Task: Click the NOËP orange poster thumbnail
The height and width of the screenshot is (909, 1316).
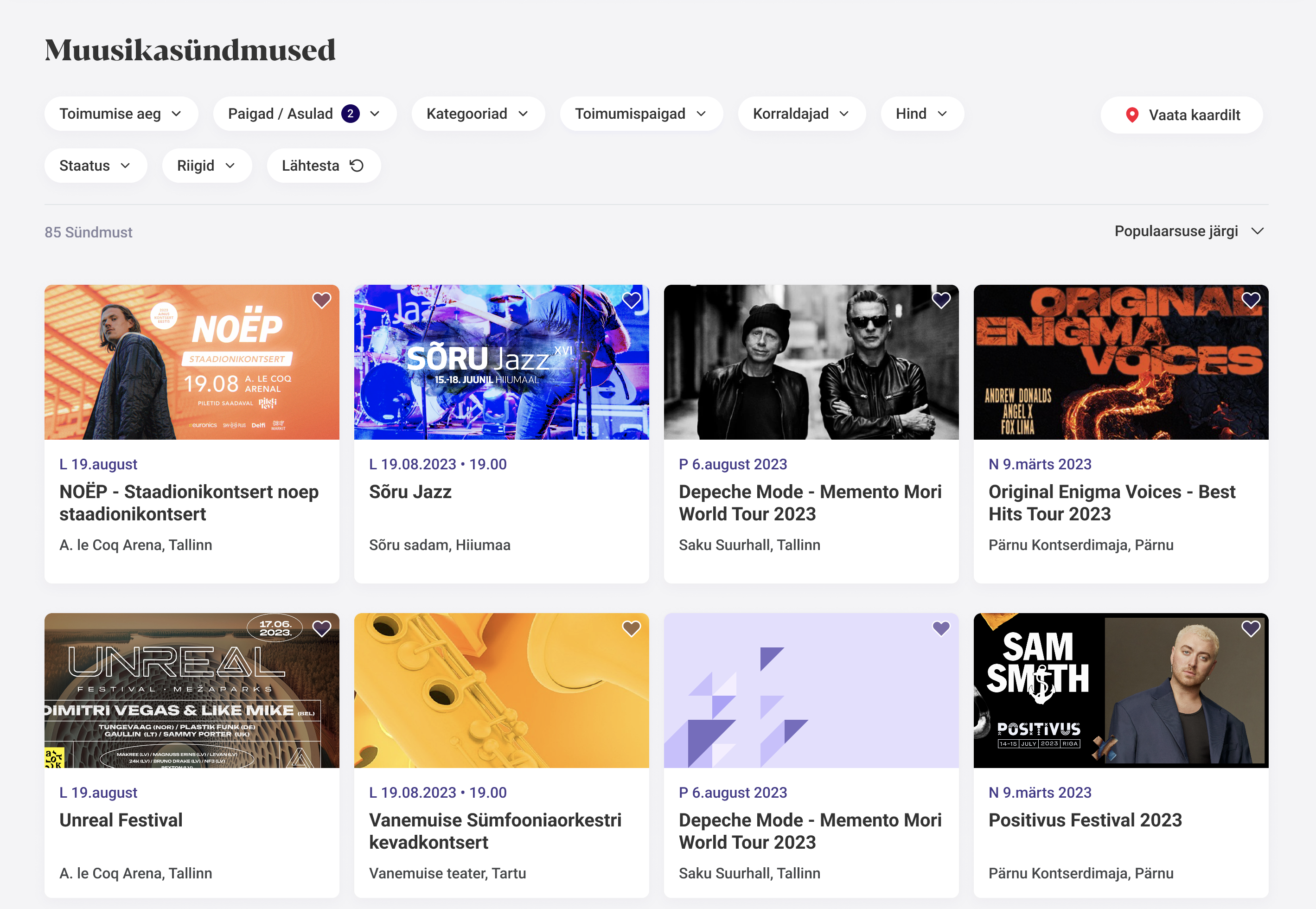Action: tap(192, 362)
